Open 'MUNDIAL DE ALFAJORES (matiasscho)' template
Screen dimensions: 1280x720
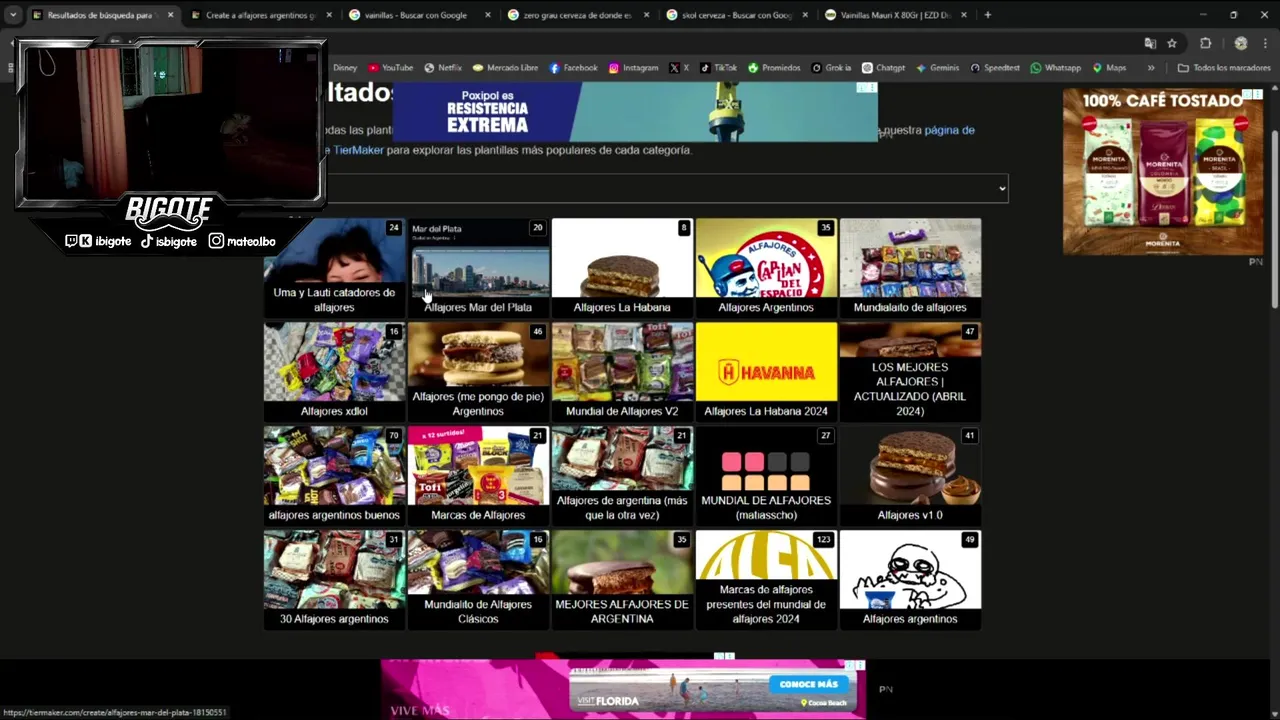point(766,475)
